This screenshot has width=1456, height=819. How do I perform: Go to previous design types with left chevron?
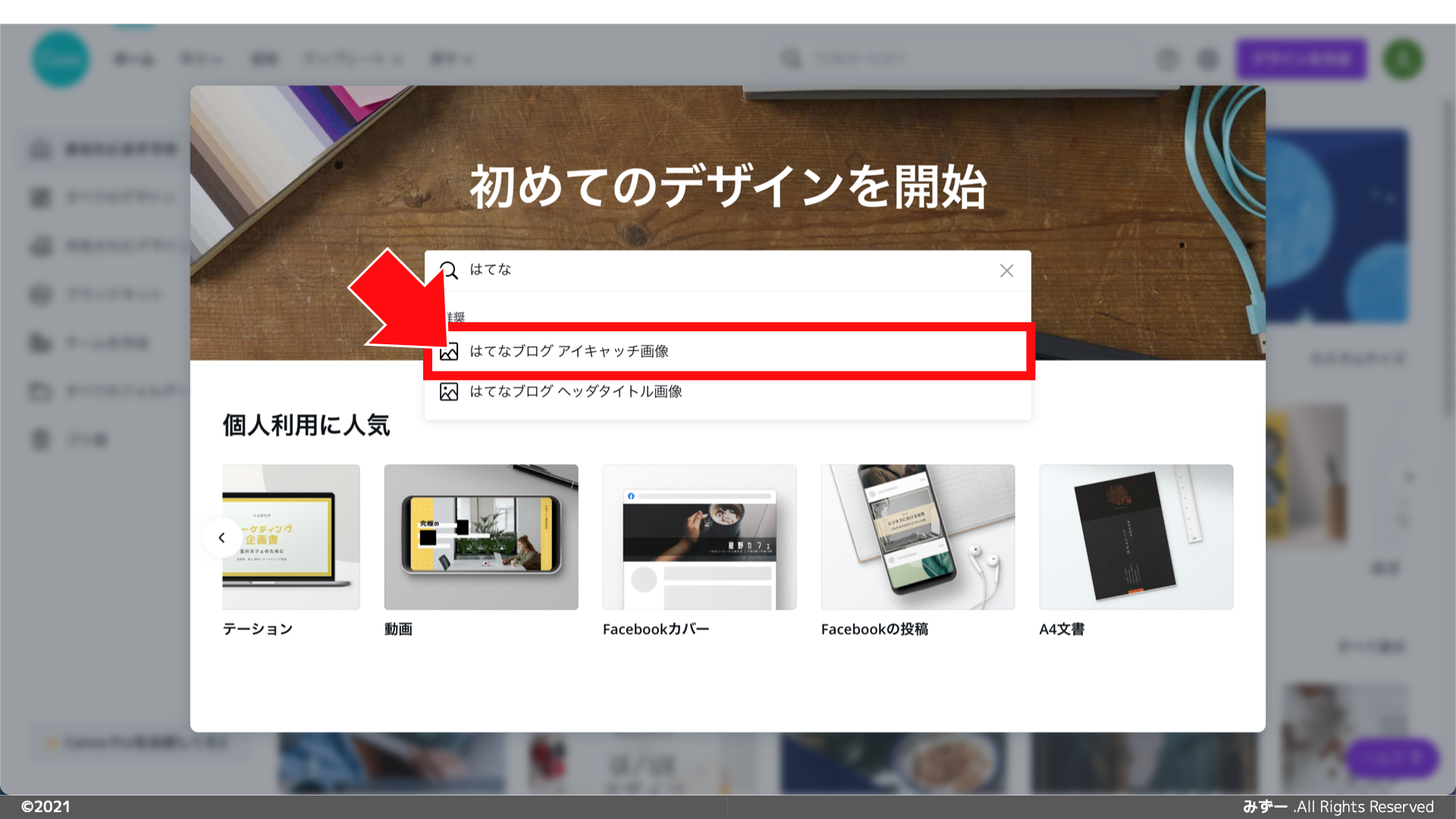pyautogui.click(x=221, y=538)
